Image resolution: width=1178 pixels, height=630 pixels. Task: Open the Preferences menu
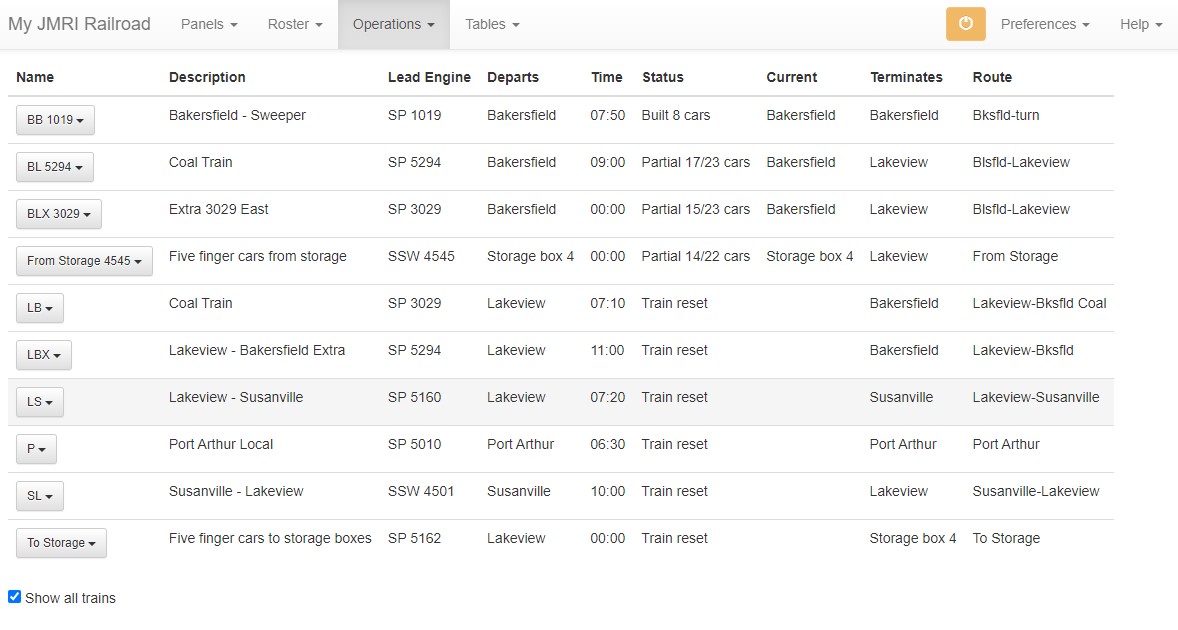coord(1045,24)
